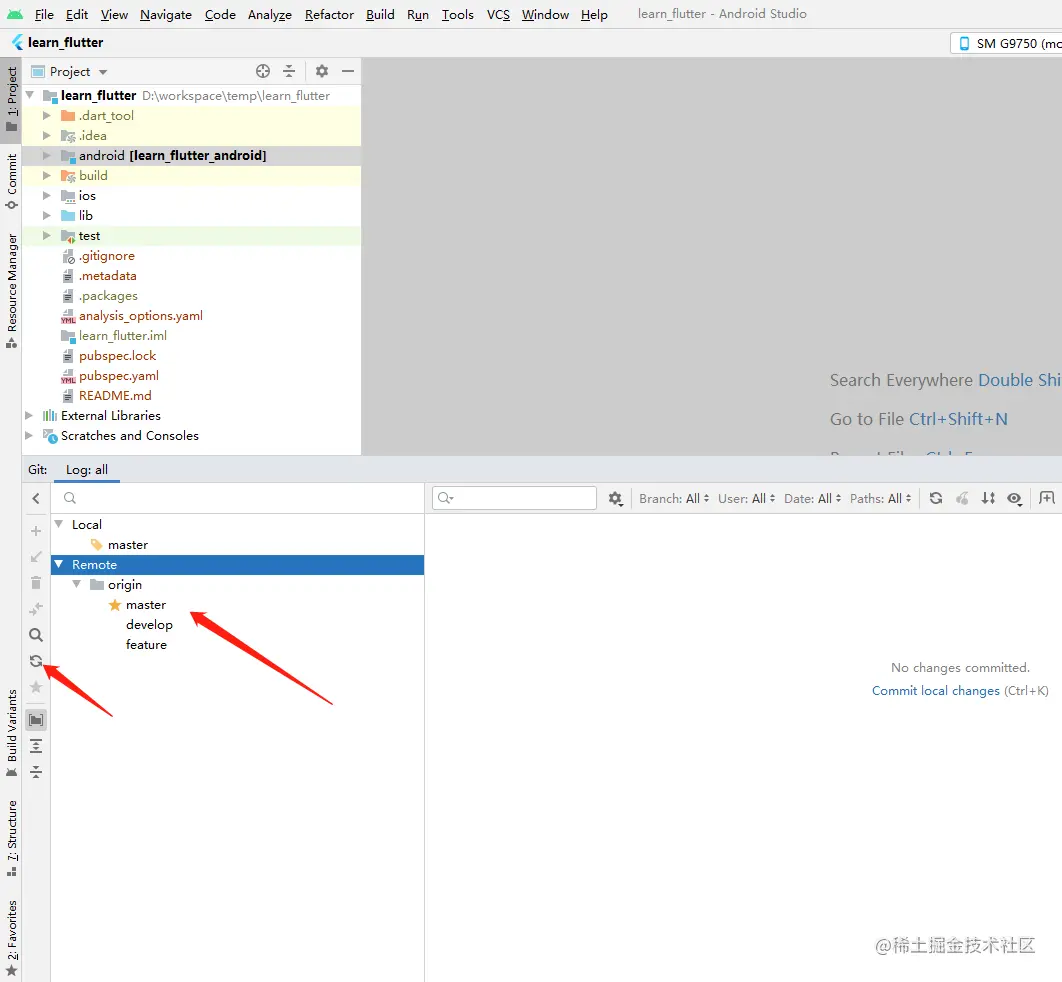Select analysis_options.yaml file
Screen dimensions: 1062x982
tap(141, 316)
